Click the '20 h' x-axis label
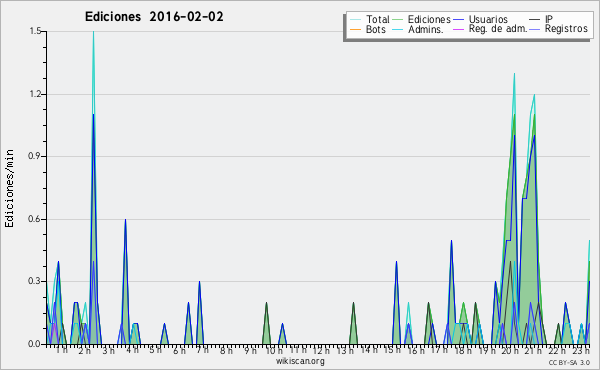Image resolution: width=600 pixels, height=370 pixels. 510,350
